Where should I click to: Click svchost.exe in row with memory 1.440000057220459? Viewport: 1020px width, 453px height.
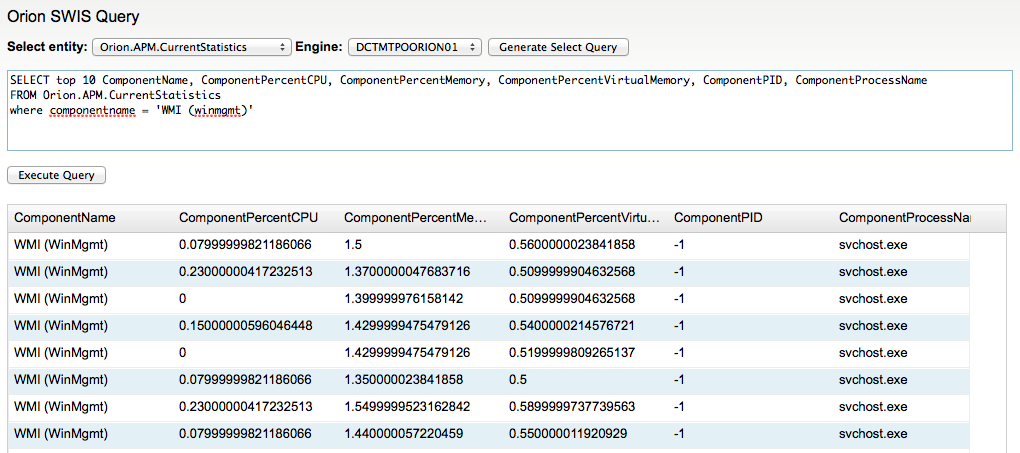click(x=873, y=433)
